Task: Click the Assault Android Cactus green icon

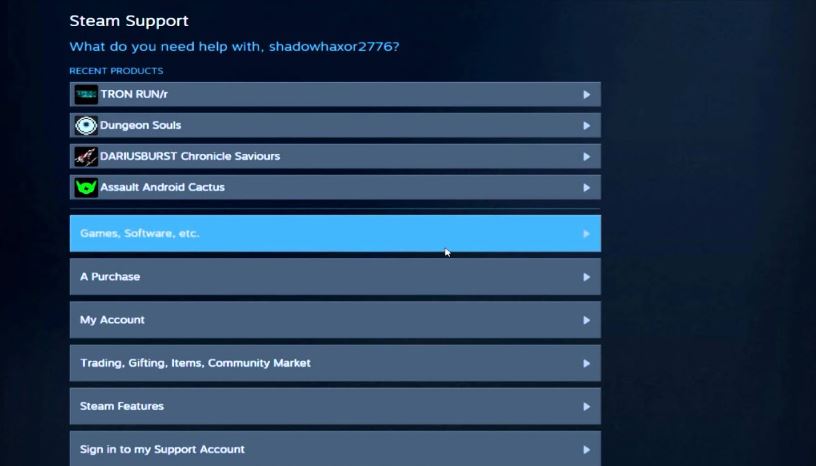Action: click(x=86, y=187)
